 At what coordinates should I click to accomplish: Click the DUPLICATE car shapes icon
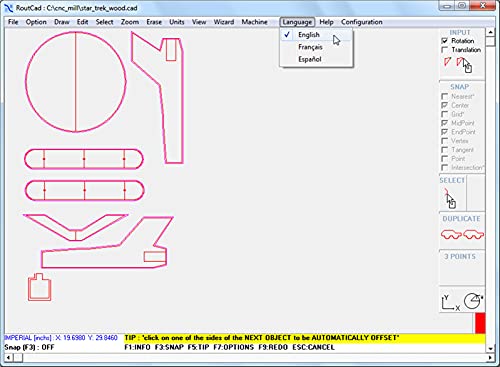[462, 234]
